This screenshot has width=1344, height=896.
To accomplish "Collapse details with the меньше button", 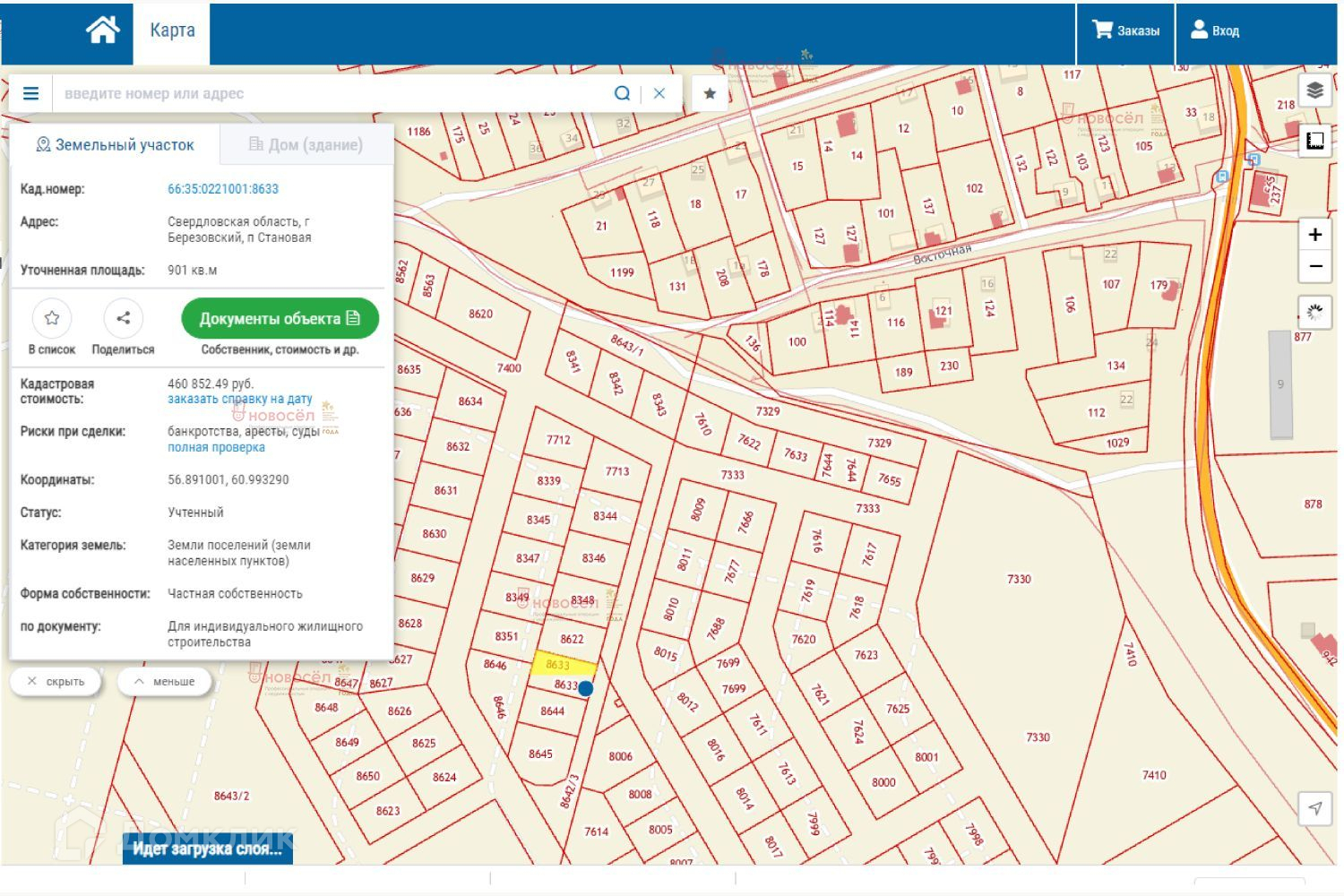I will click(164, 682).
